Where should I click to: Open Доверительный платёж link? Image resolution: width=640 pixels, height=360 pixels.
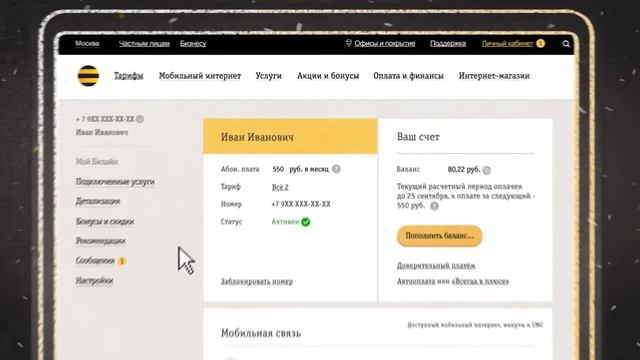pos(436,266)
